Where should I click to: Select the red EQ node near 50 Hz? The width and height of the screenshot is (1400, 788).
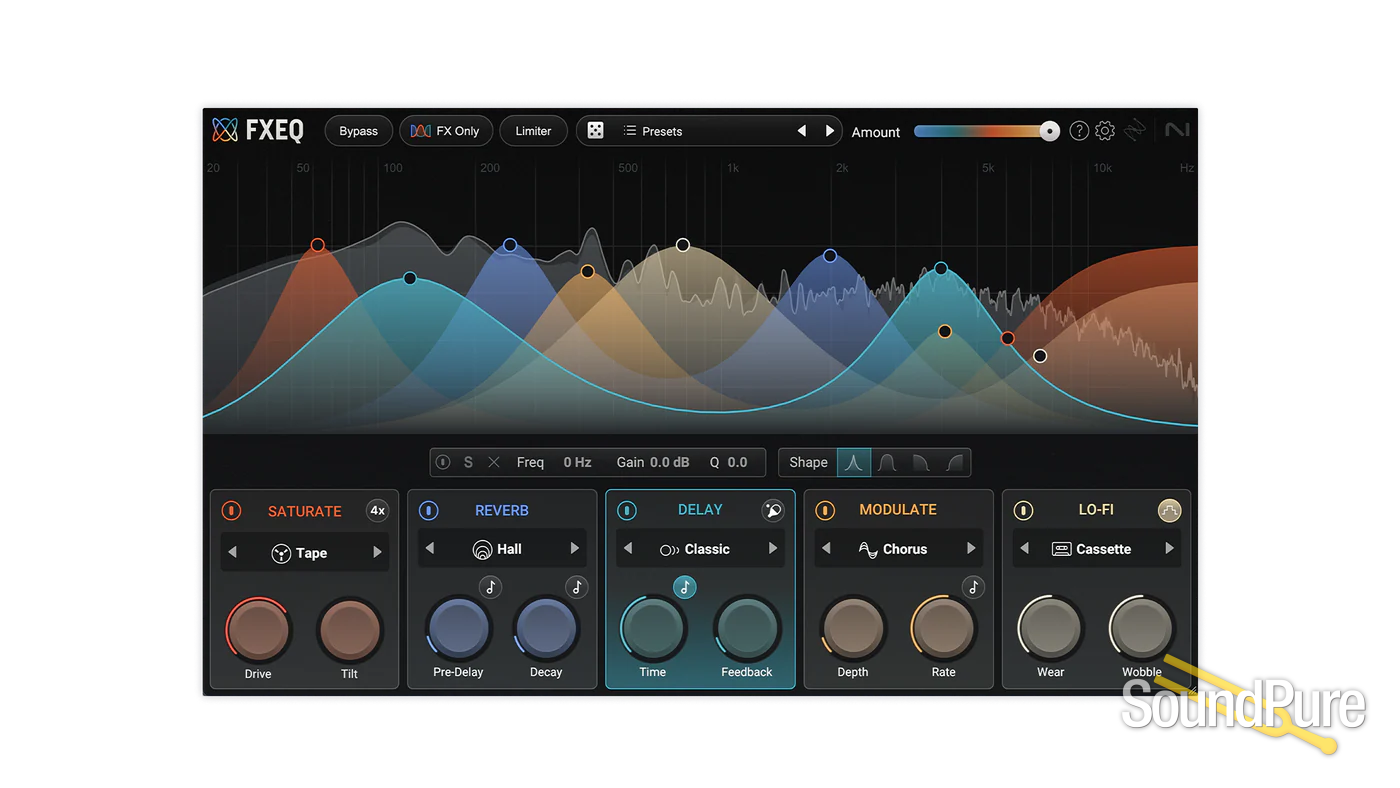pos(318,245)
